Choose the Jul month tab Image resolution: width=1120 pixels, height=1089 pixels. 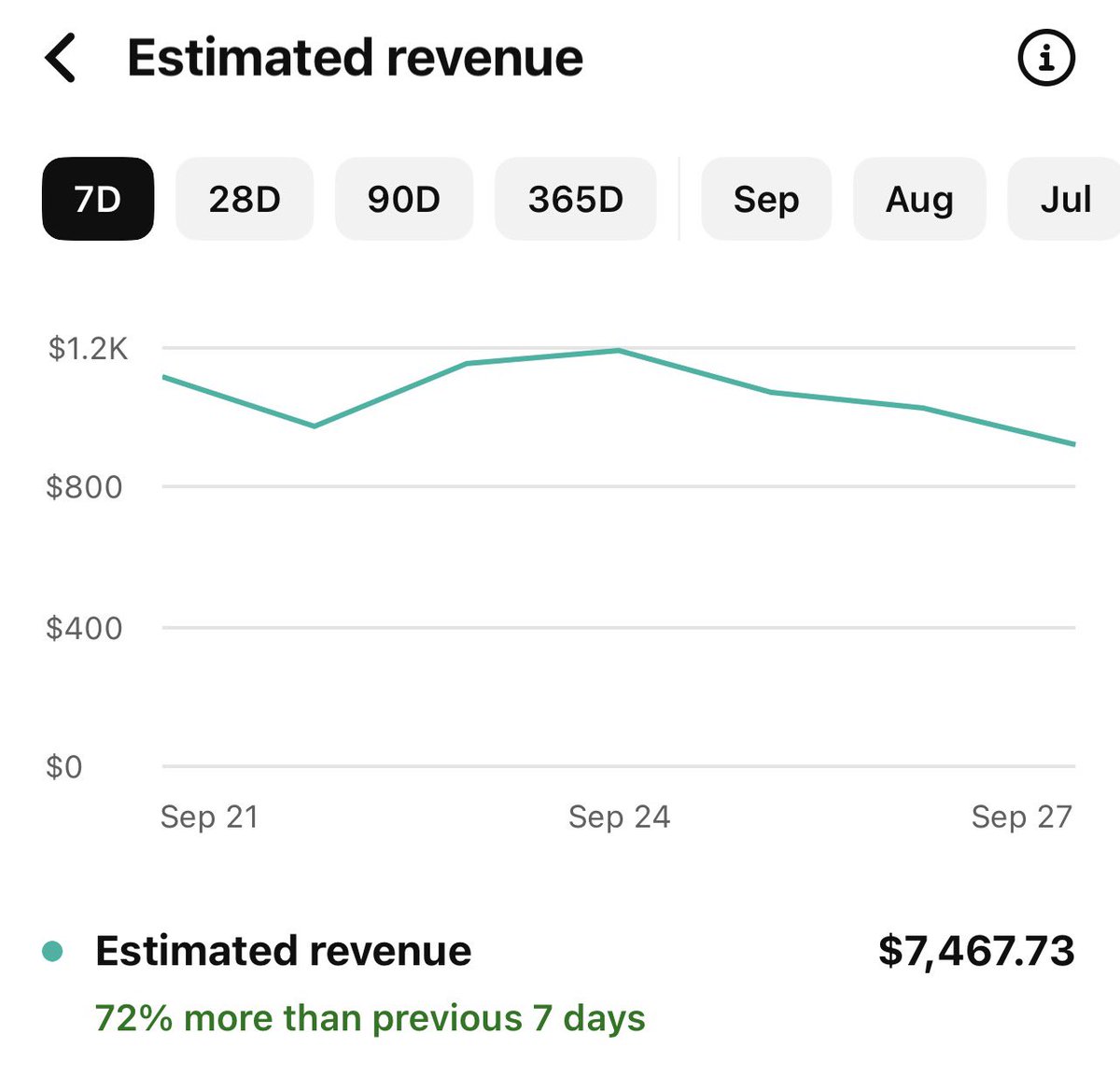pos(1065,199)
